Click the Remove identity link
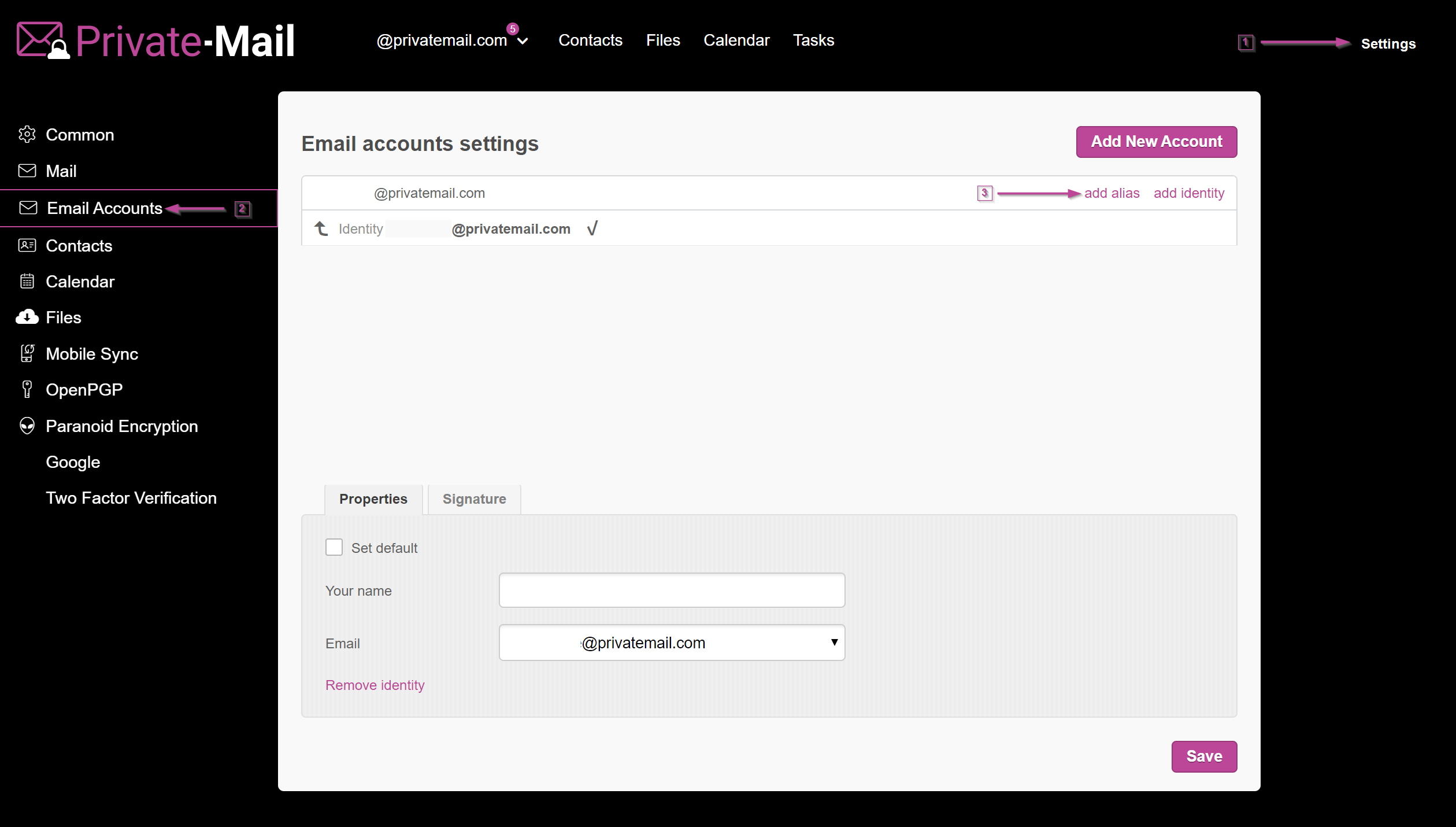Viewport: 1456px width, 827px height. pyautogui.click(x=375, y=685)
